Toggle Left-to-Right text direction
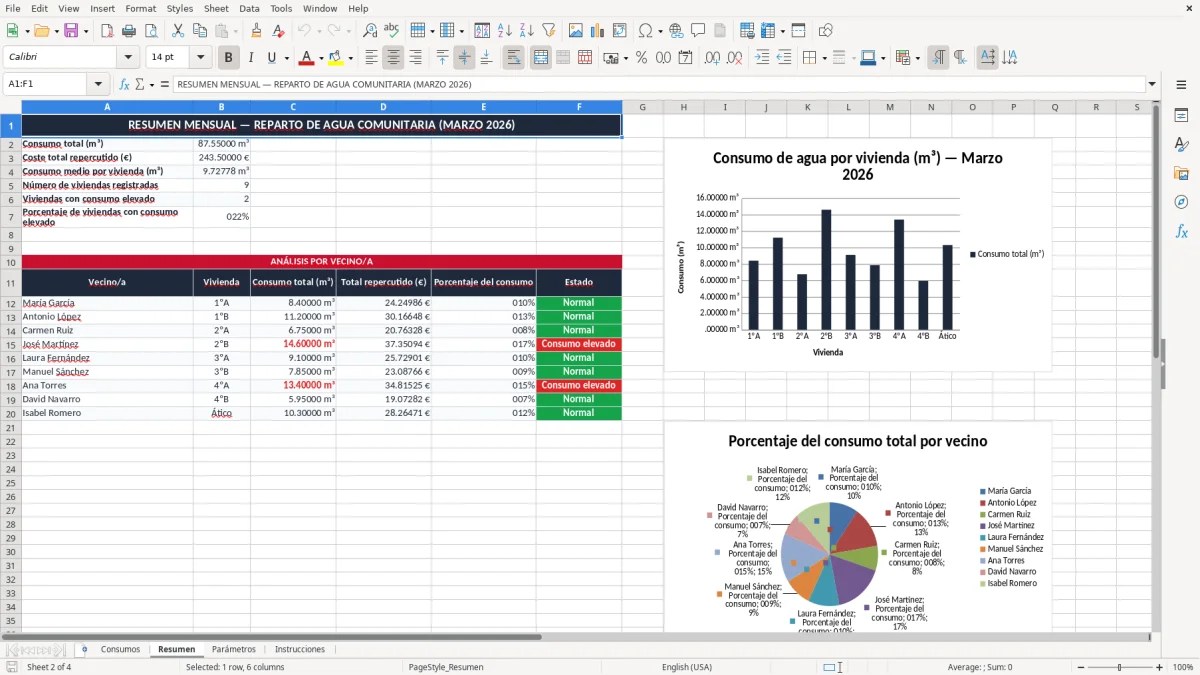This screenshot has width=1200, height=675. click(x=938, y=58)
